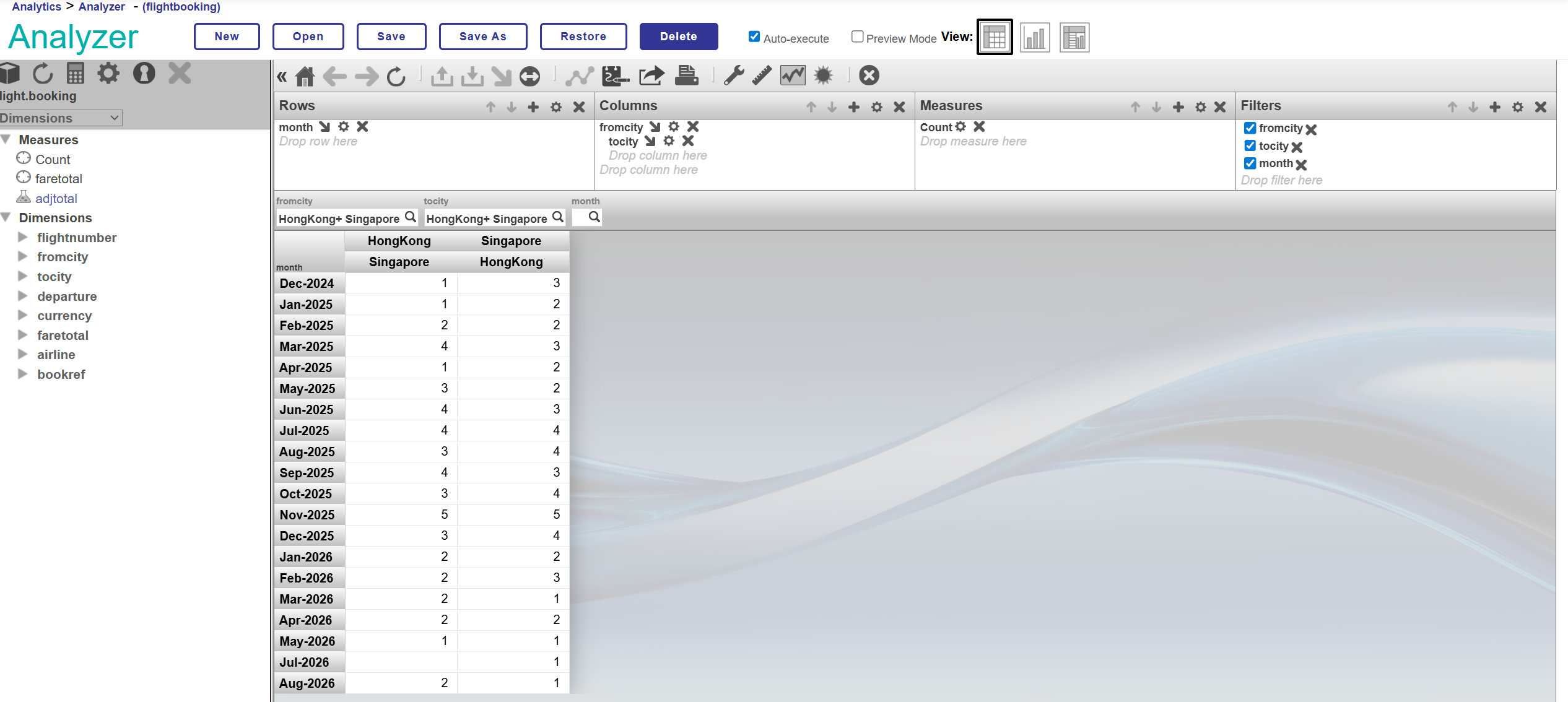Click the wrench settings icon
The width and height of the screenshot is (1568, 702).
click(734, 76)
